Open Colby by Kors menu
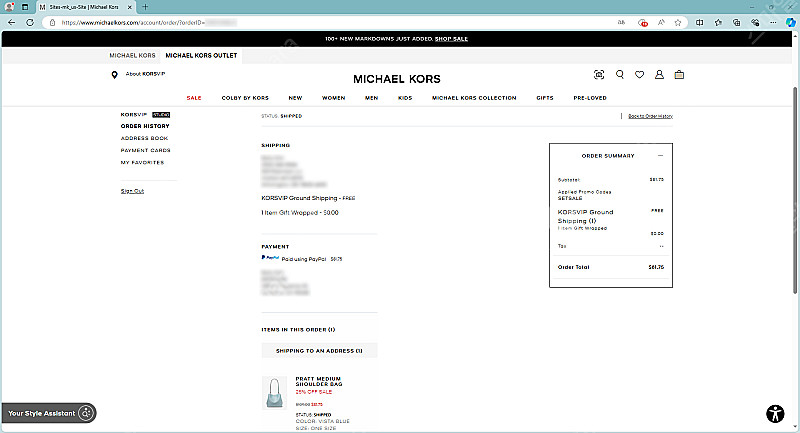800x433 pixels. pos(245,98)
